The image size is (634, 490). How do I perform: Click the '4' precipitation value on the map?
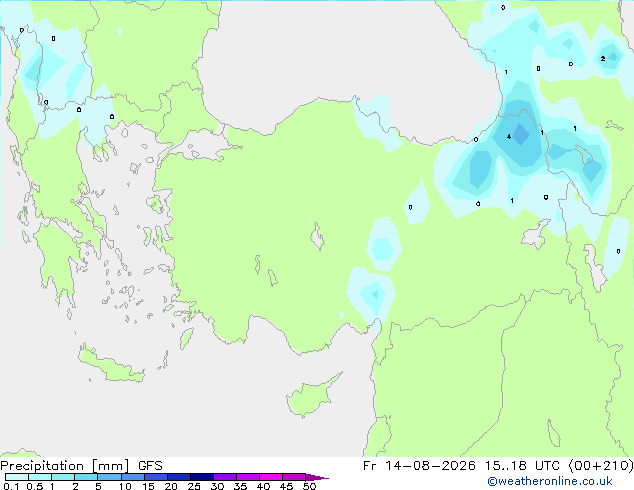(x=509, y=137)
